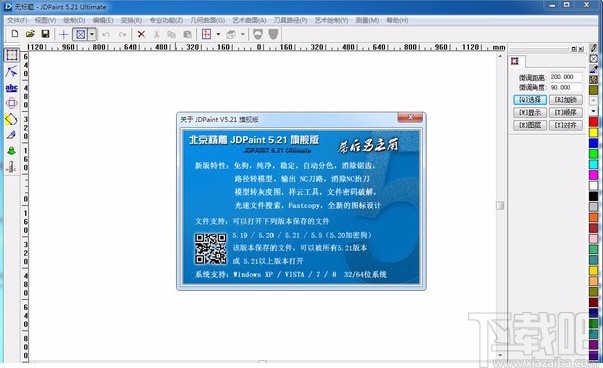Viewport: 603px width, 368px height.
Task: Select the curve drawing tool in left toolbar
Action: pyautogui.click(x=12, y=72)
